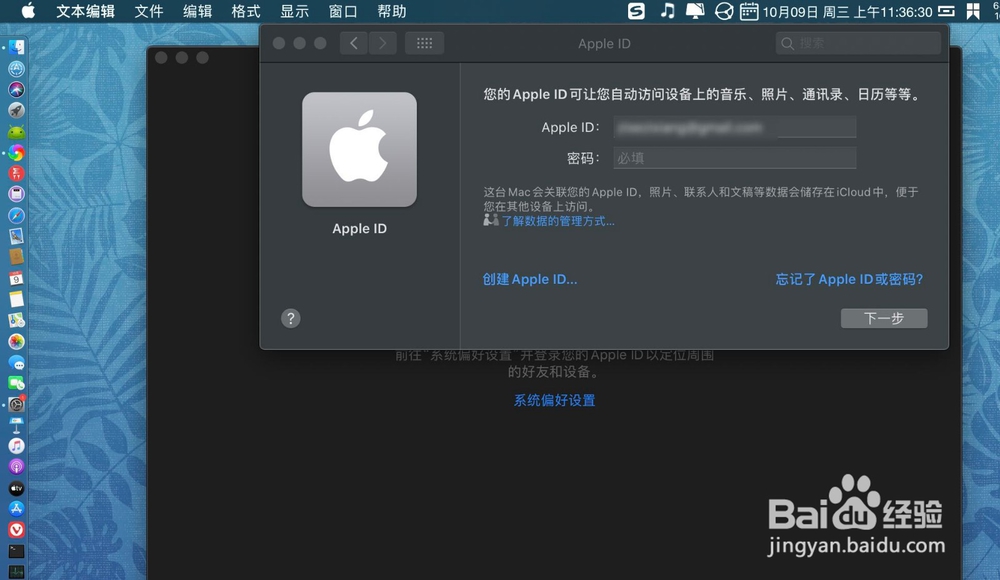Click the 密码 password input field
1000x580 pixels.
pyautogui.click(x=734, y=157)
